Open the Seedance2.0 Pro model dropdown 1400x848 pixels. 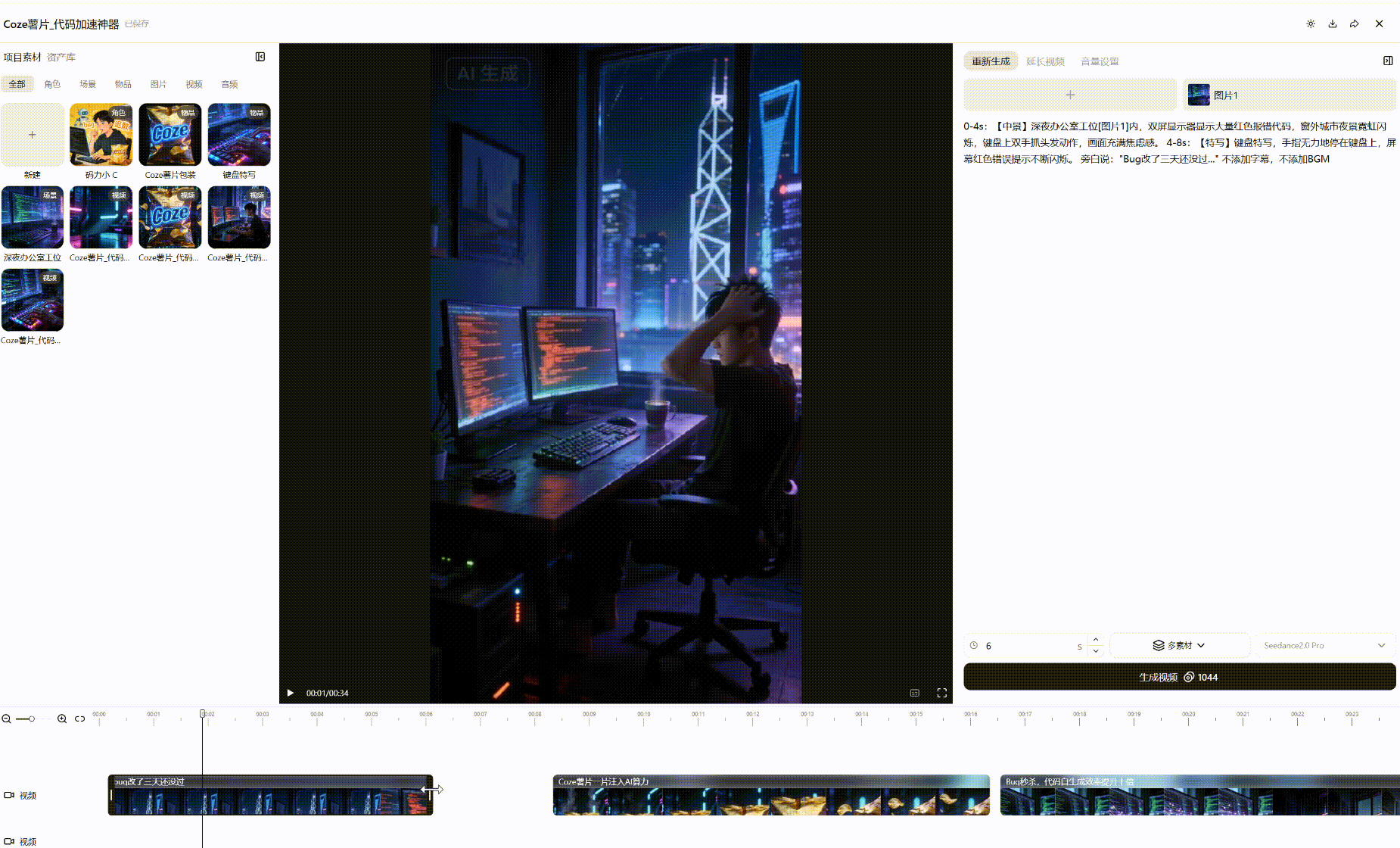1324,646
